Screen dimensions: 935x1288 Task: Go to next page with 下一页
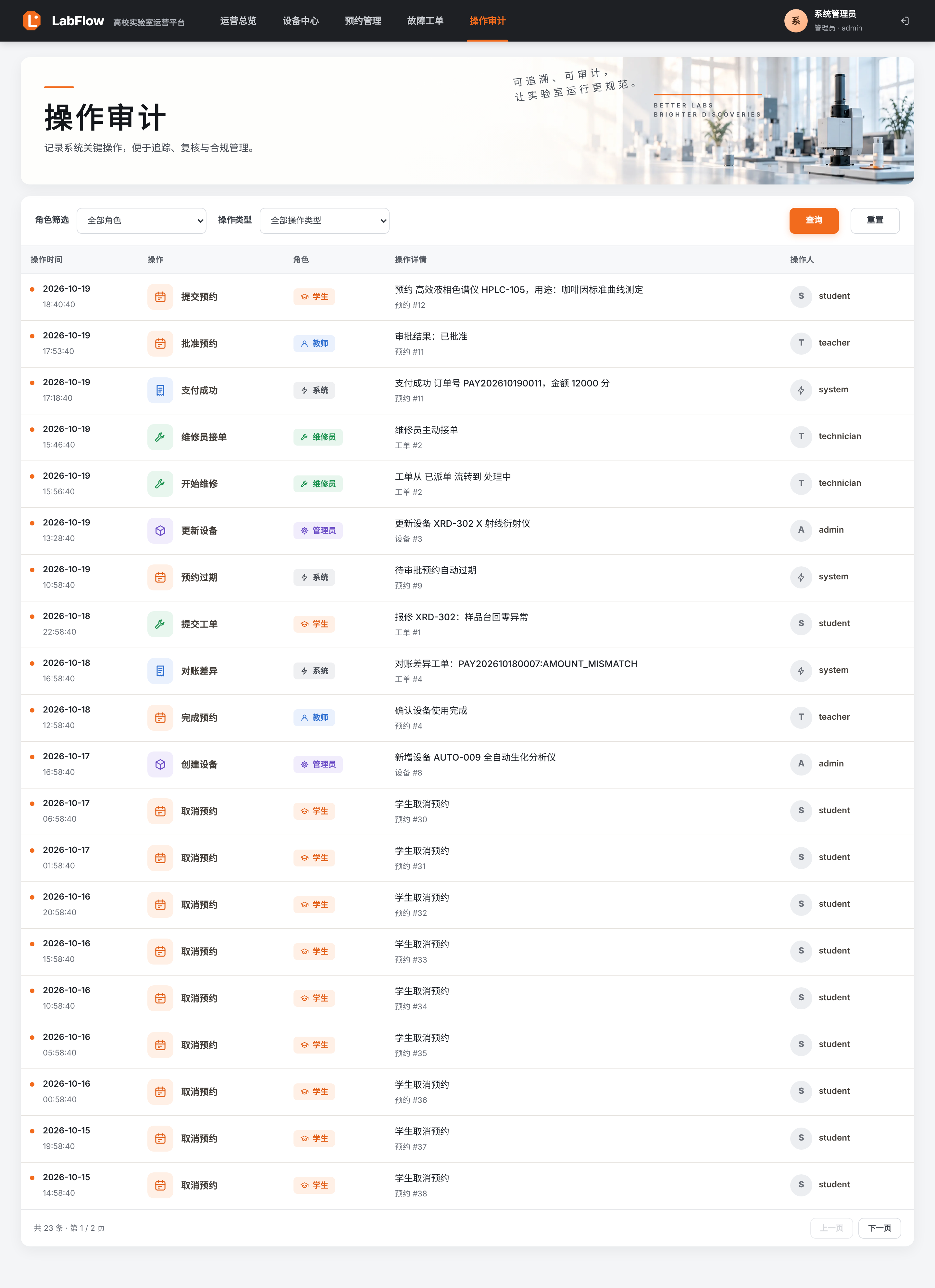pyautogui.click(x=879, y=1228)
